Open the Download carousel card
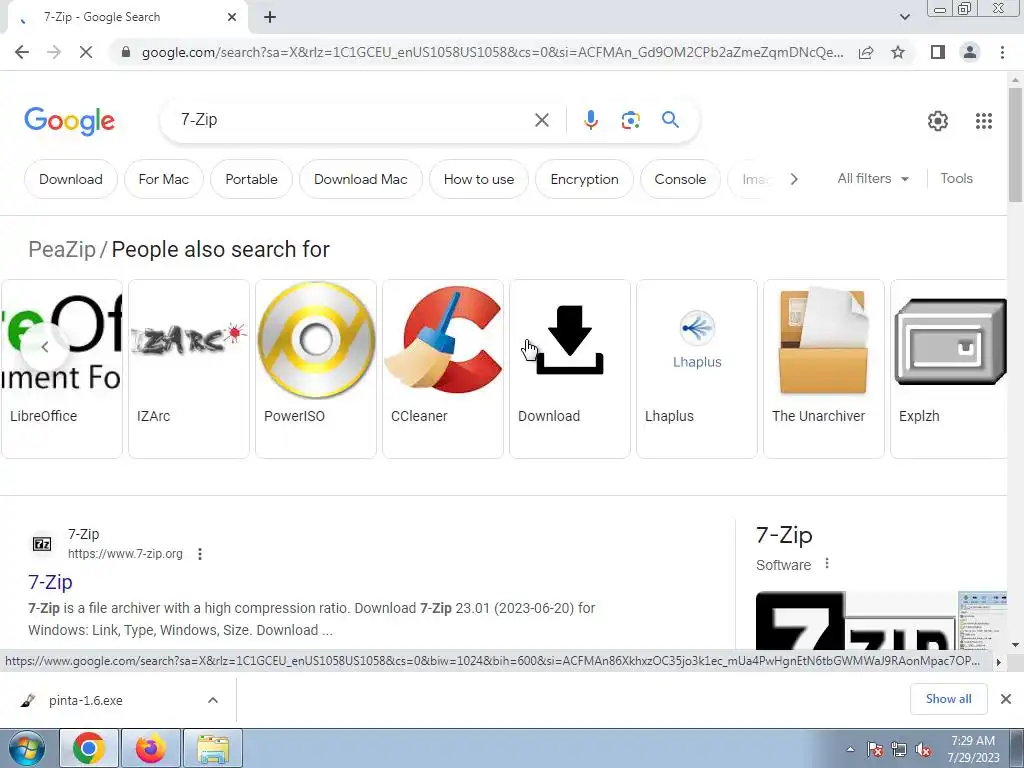The height and width of the screenshot is (768, 1024). [569, 369]
